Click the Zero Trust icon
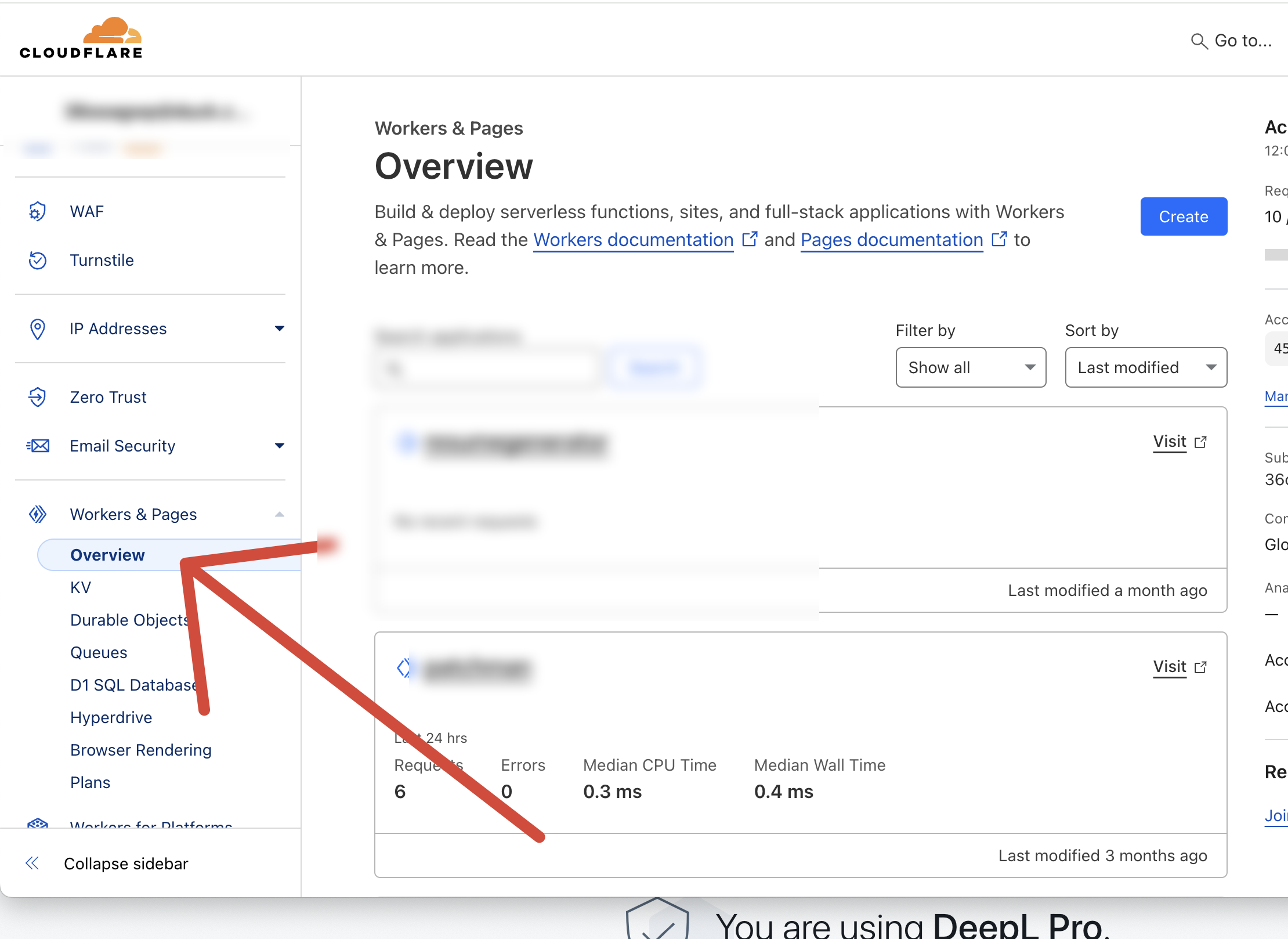Image resolution: width=1288 pixels, height=939 pixels. pos(38,397)
